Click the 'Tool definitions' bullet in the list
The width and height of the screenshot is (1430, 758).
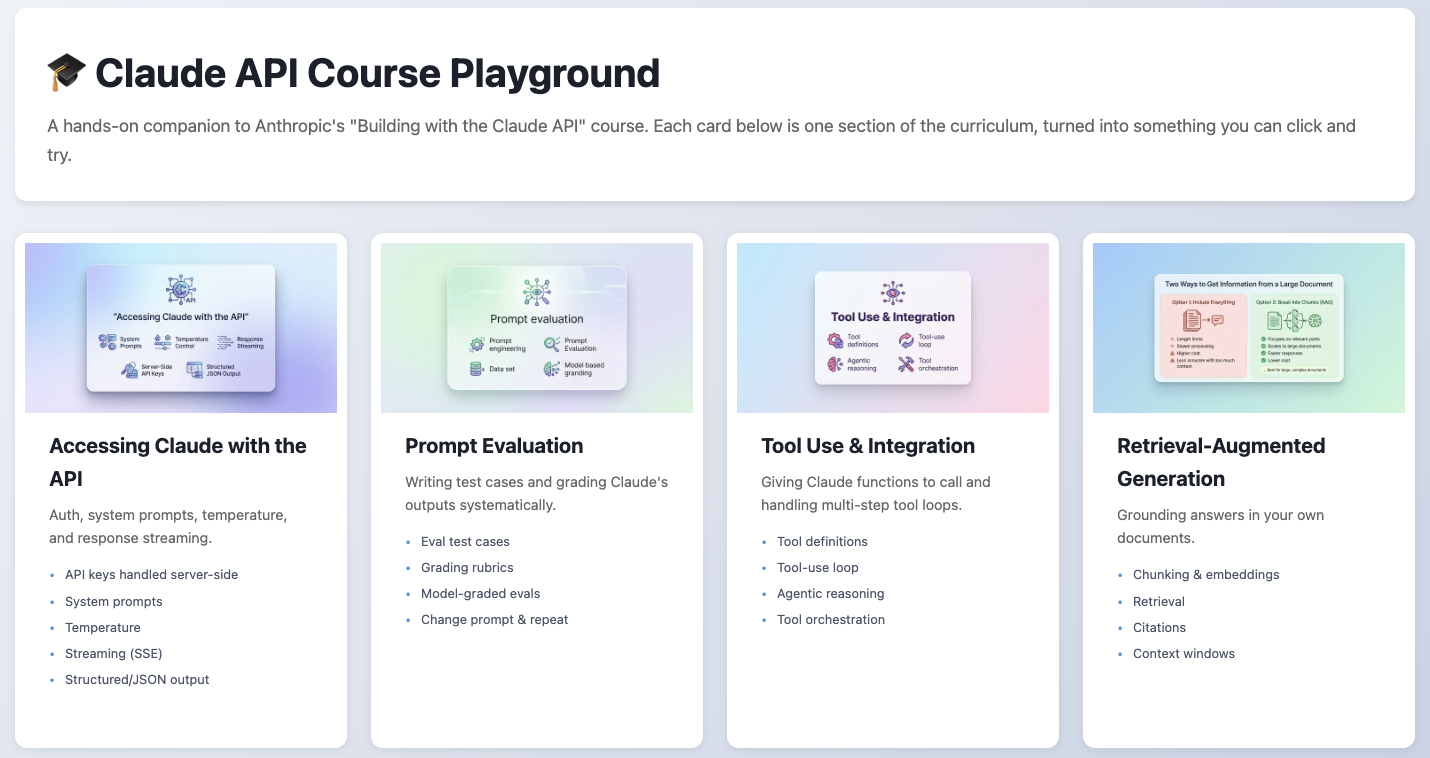[822, 542]
